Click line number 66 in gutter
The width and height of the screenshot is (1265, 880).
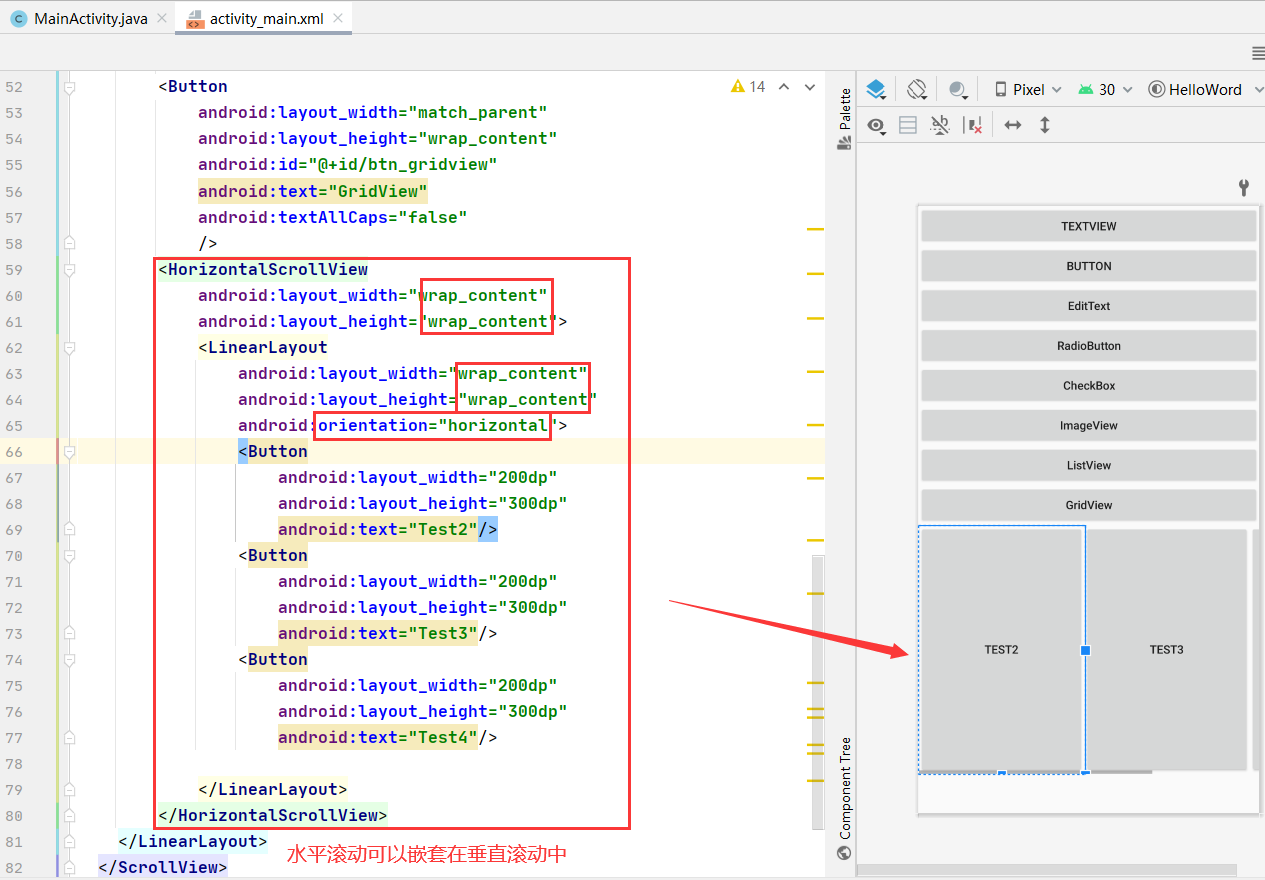point(14,451)
